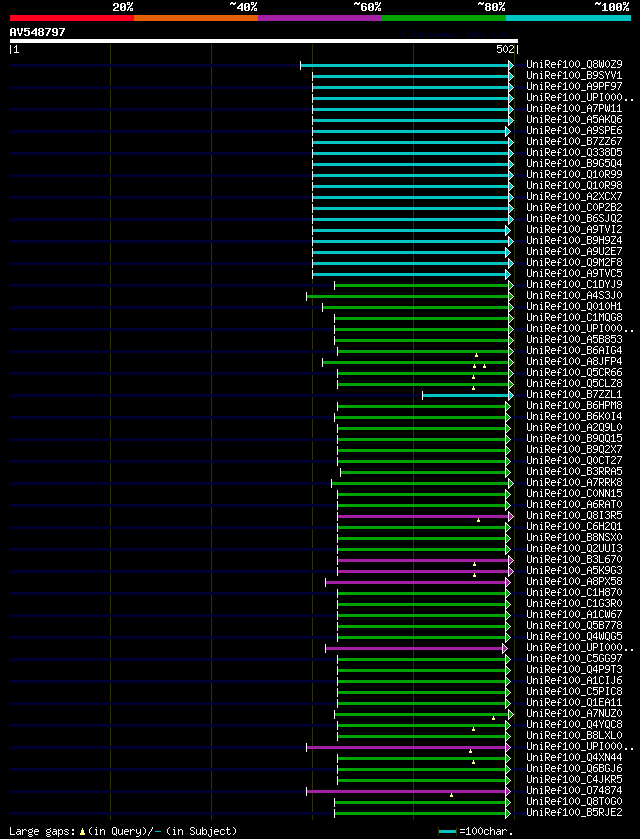The height and width of the screenshot is (839, 640).
Task: Click the UniRef100_B9QQ15 hit label
Action: pyautogui.click(x=574, y=439)
